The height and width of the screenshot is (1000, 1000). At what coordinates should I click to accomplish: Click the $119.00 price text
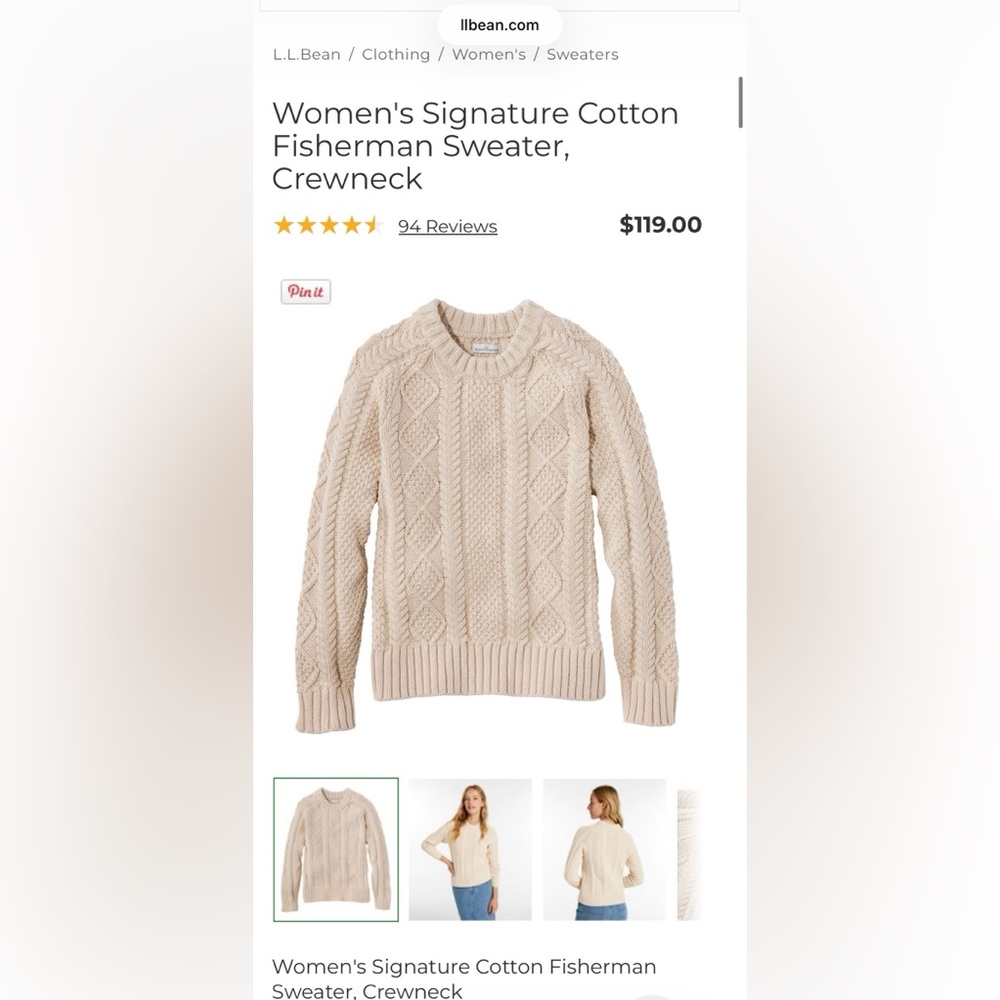(x=660, y=225)
